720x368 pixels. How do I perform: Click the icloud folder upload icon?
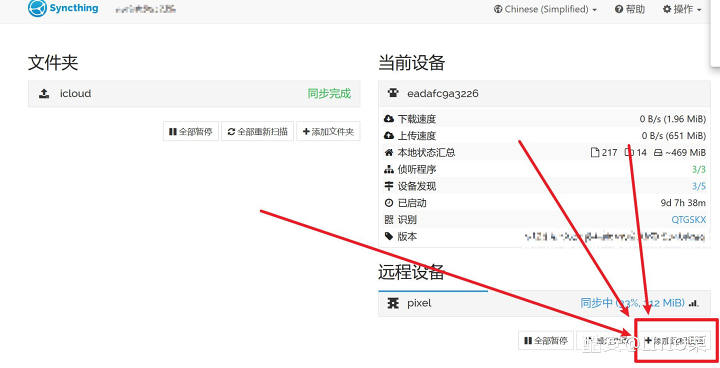tap(44, 94)
